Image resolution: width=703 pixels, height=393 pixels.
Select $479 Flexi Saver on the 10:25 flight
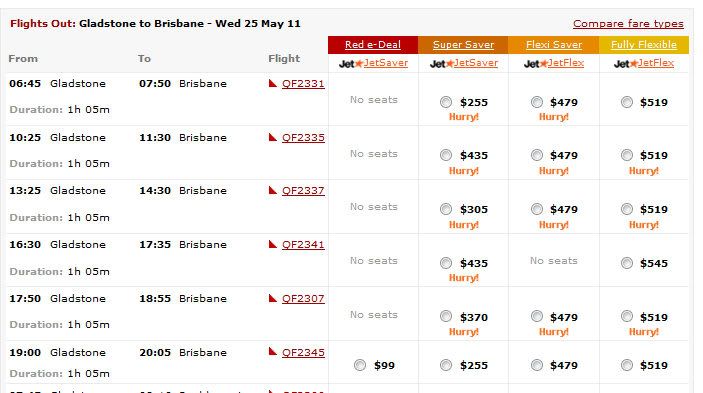(x=537, y=155)
